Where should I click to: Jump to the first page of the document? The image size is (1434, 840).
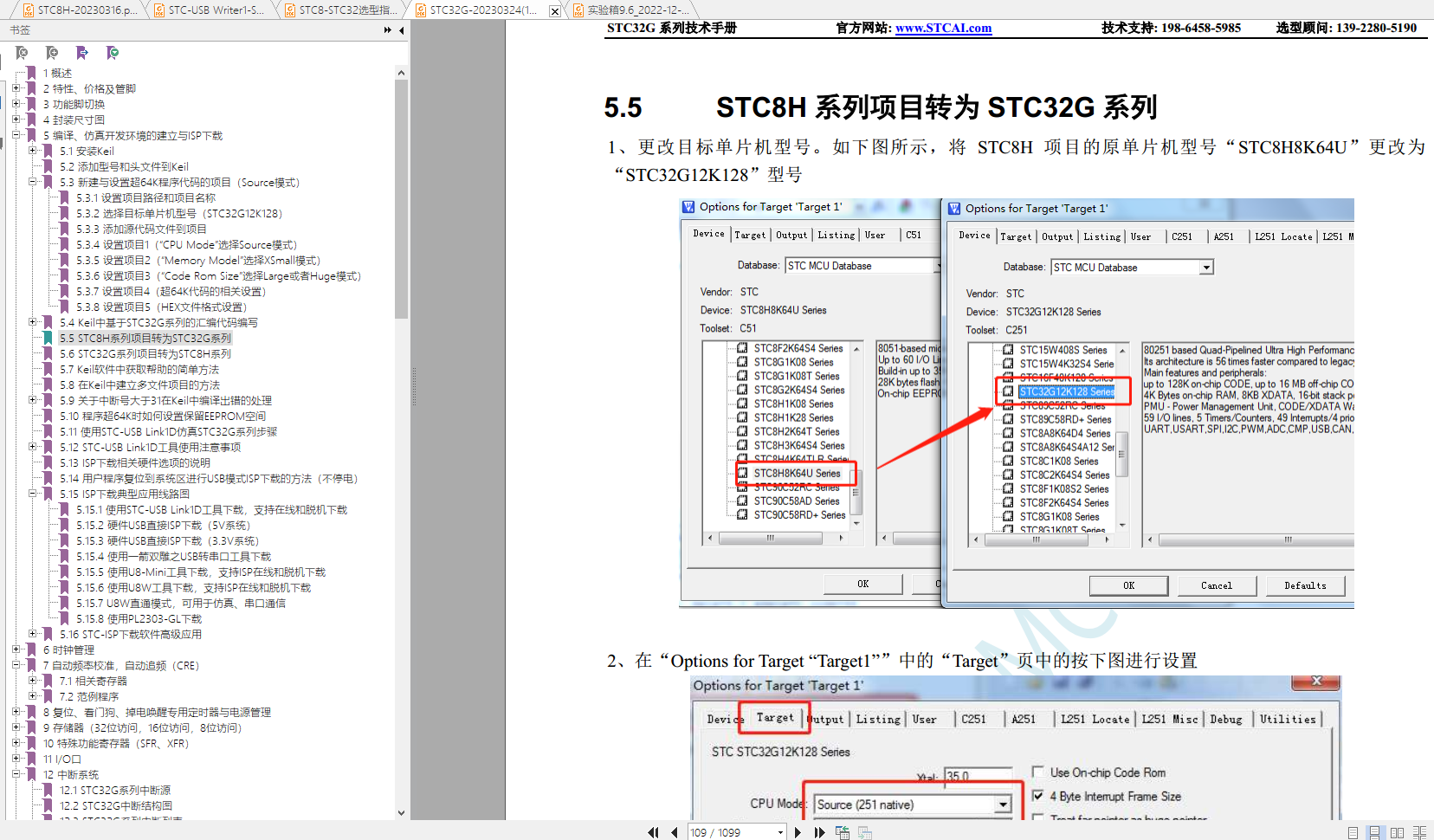pyautogui.click(x=653, y=832)
